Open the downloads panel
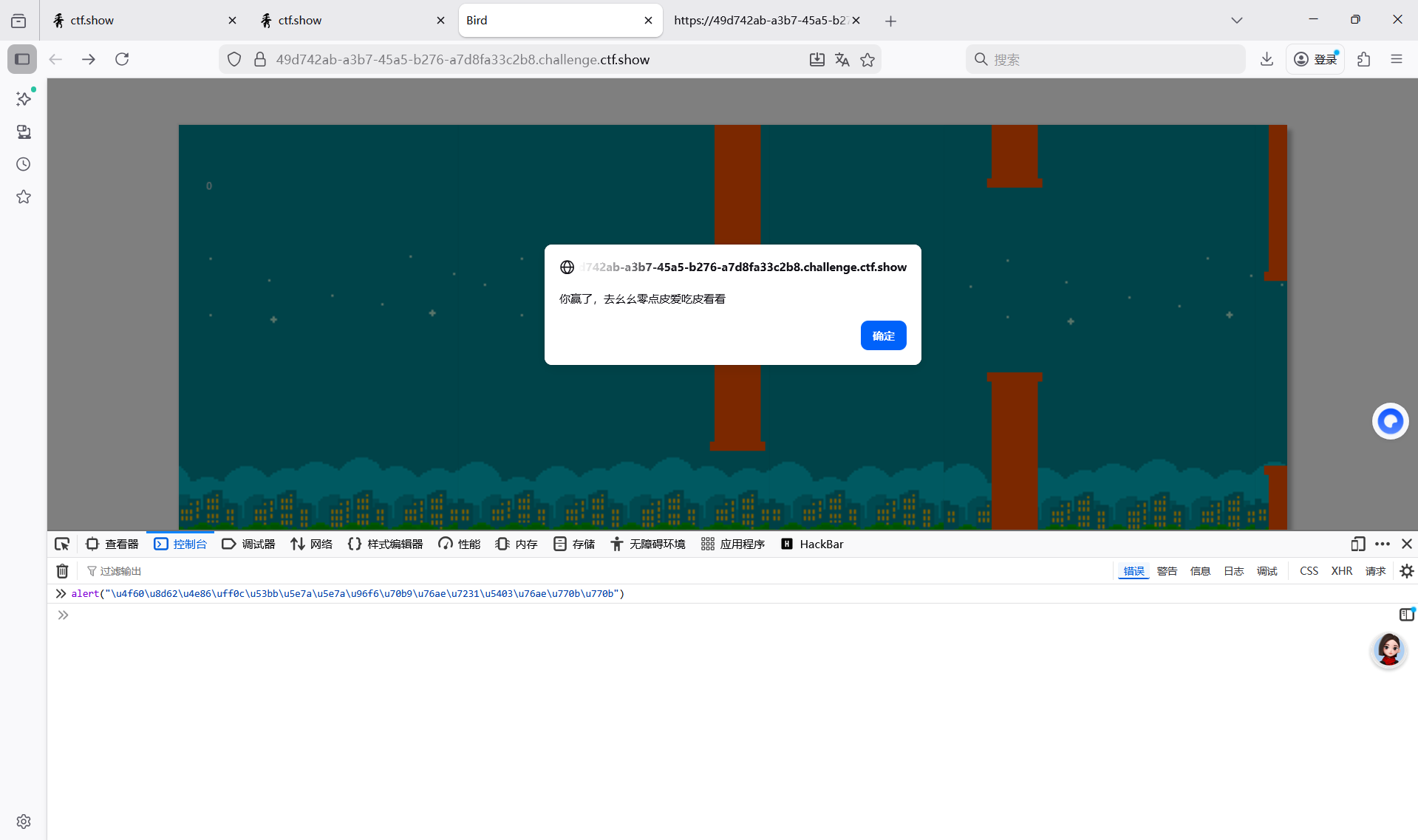 [x=1267, y=59]
